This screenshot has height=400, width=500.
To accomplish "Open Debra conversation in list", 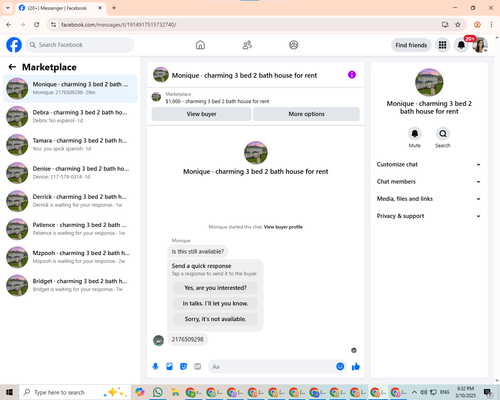I will pos(70,117).
